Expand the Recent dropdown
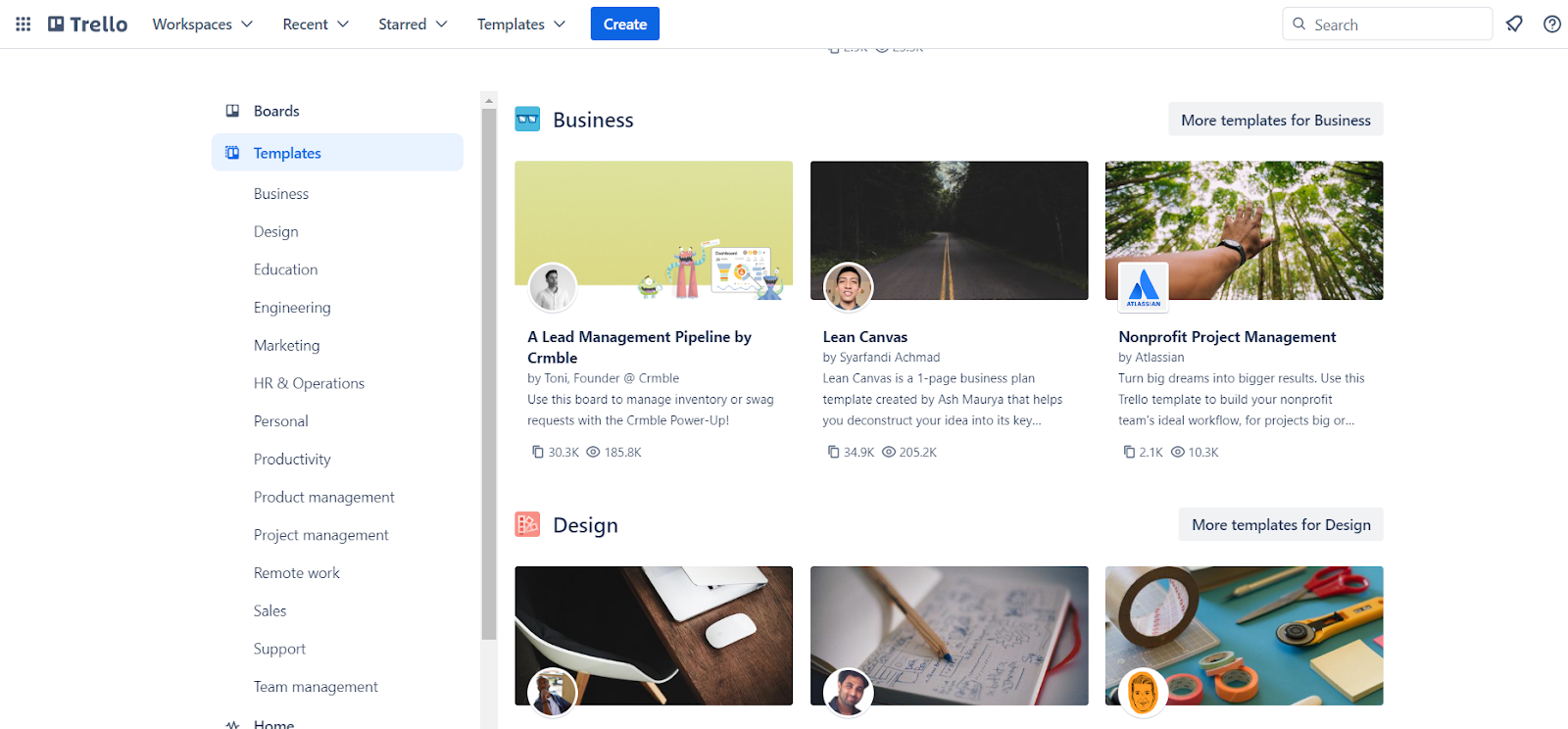The width and height of the screenshot is (1568, 729). (316, 24)
